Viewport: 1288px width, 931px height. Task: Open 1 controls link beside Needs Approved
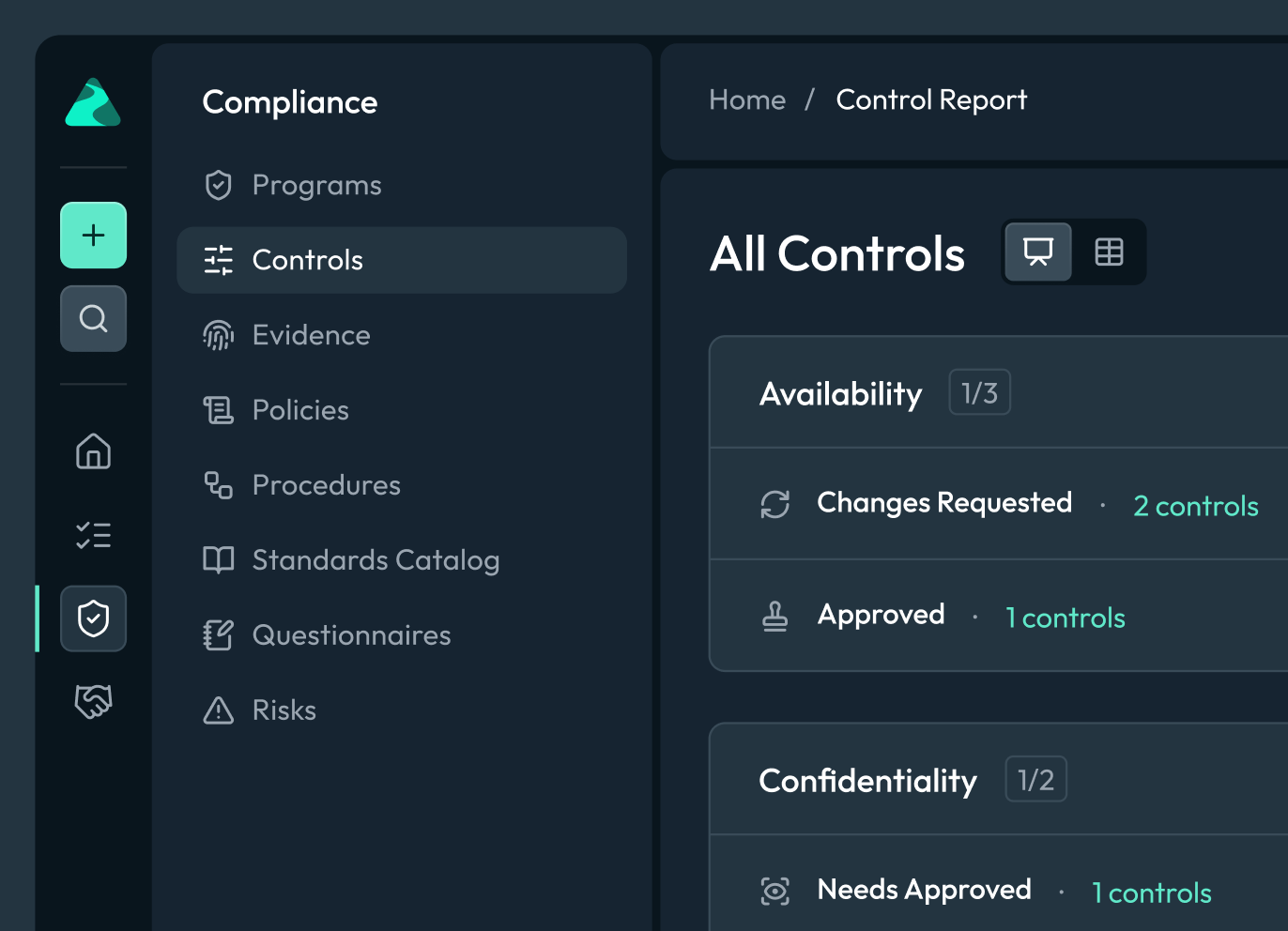pos(1152,893)
